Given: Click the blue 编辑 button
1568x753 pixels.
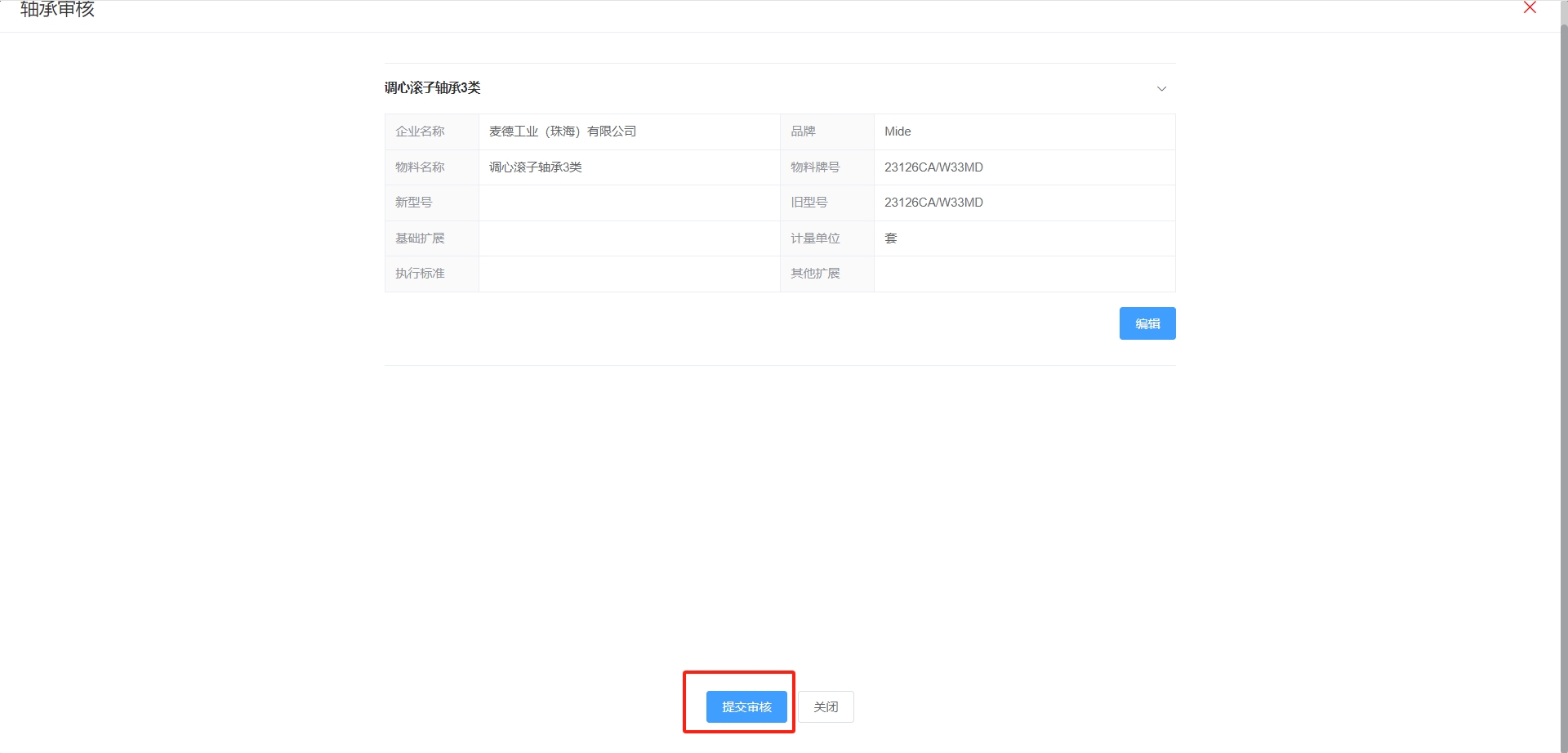Looking at the screenshot, I should coord(1147,323).
